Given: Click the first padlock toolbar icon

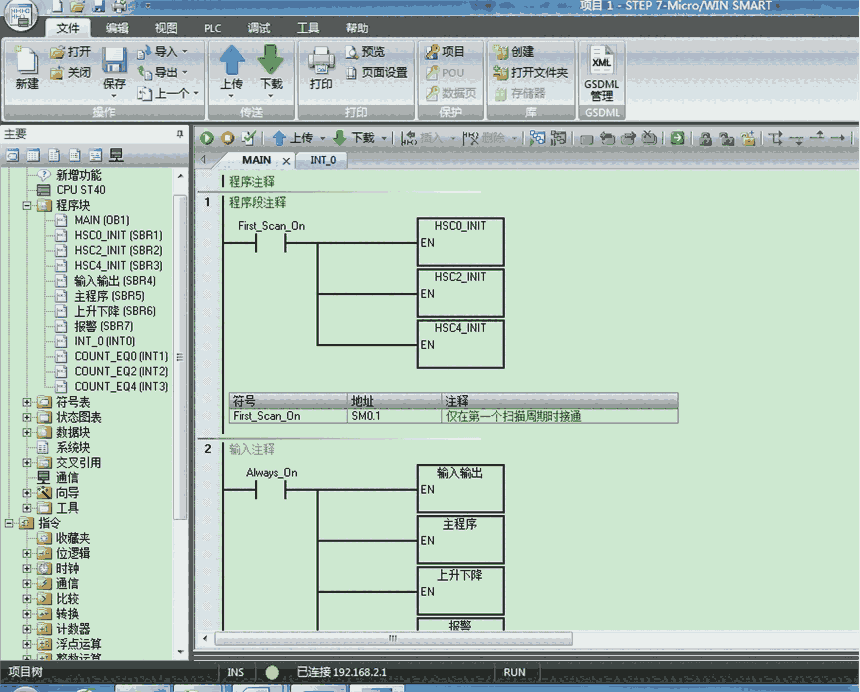Looking at the screenshot, I should tap(706, 139).
